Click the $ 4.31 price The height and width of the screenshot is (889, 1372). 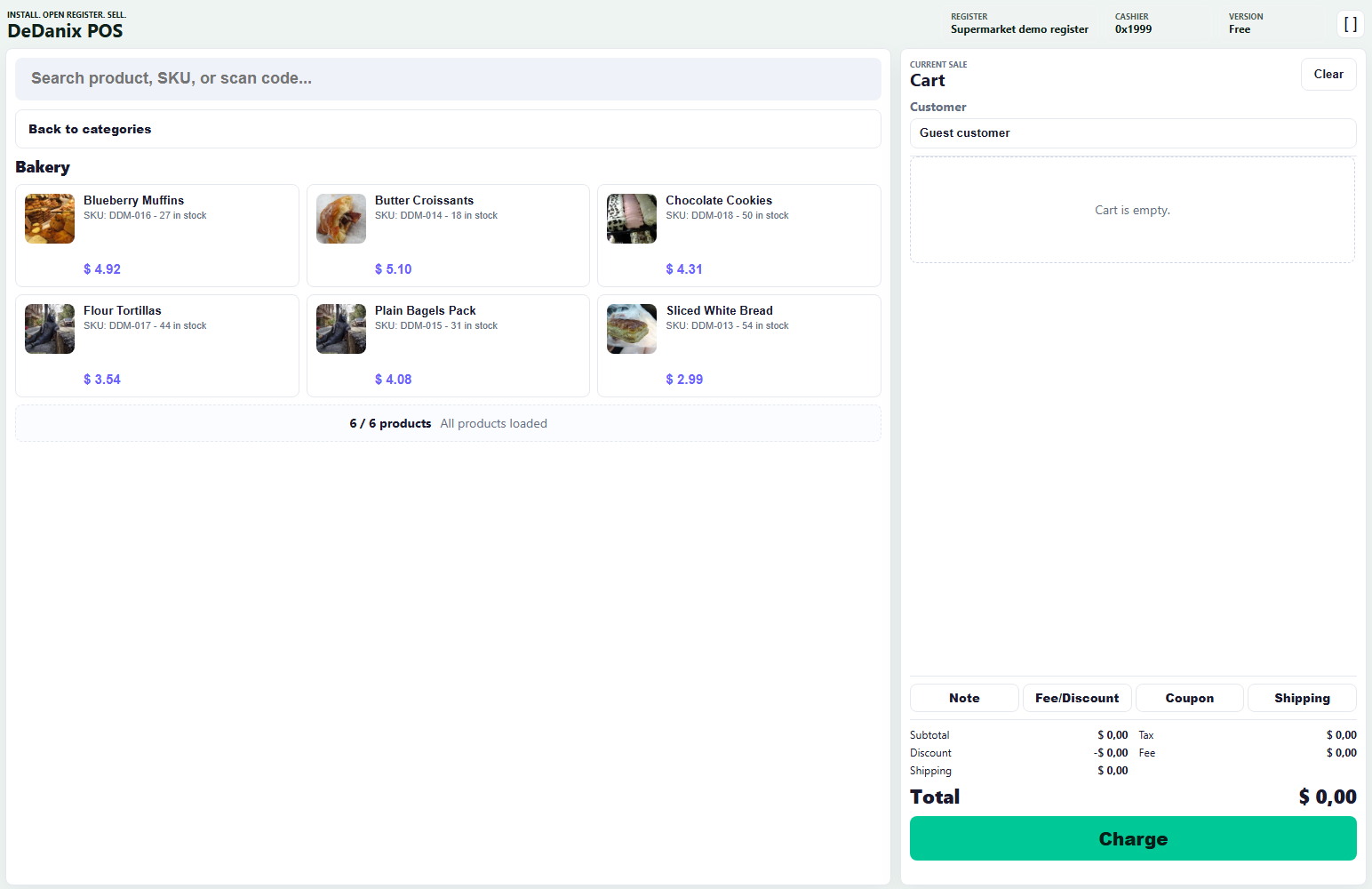click(x=684, y=269)
